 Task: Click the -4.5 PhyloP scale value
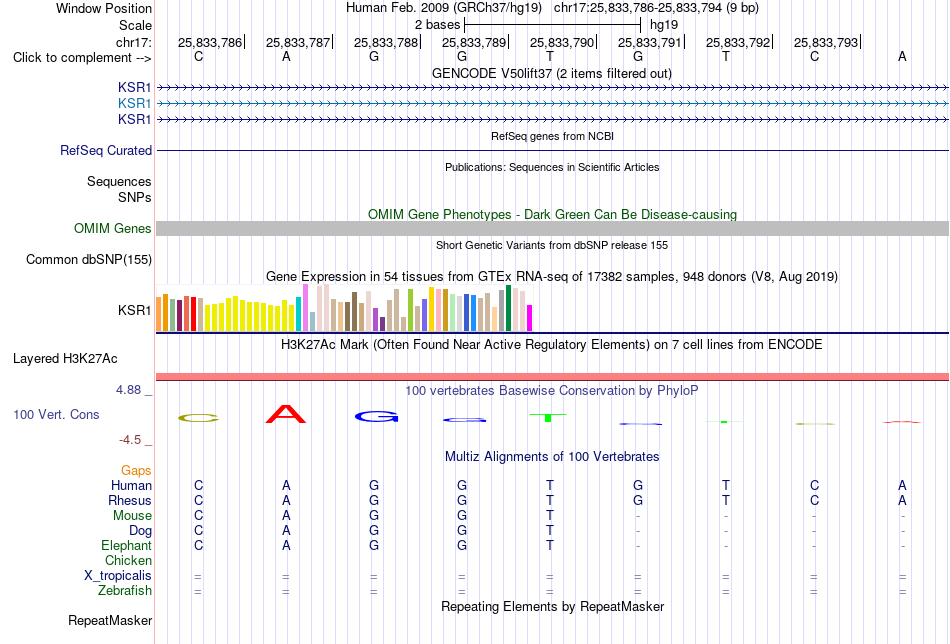click(130, 440)
